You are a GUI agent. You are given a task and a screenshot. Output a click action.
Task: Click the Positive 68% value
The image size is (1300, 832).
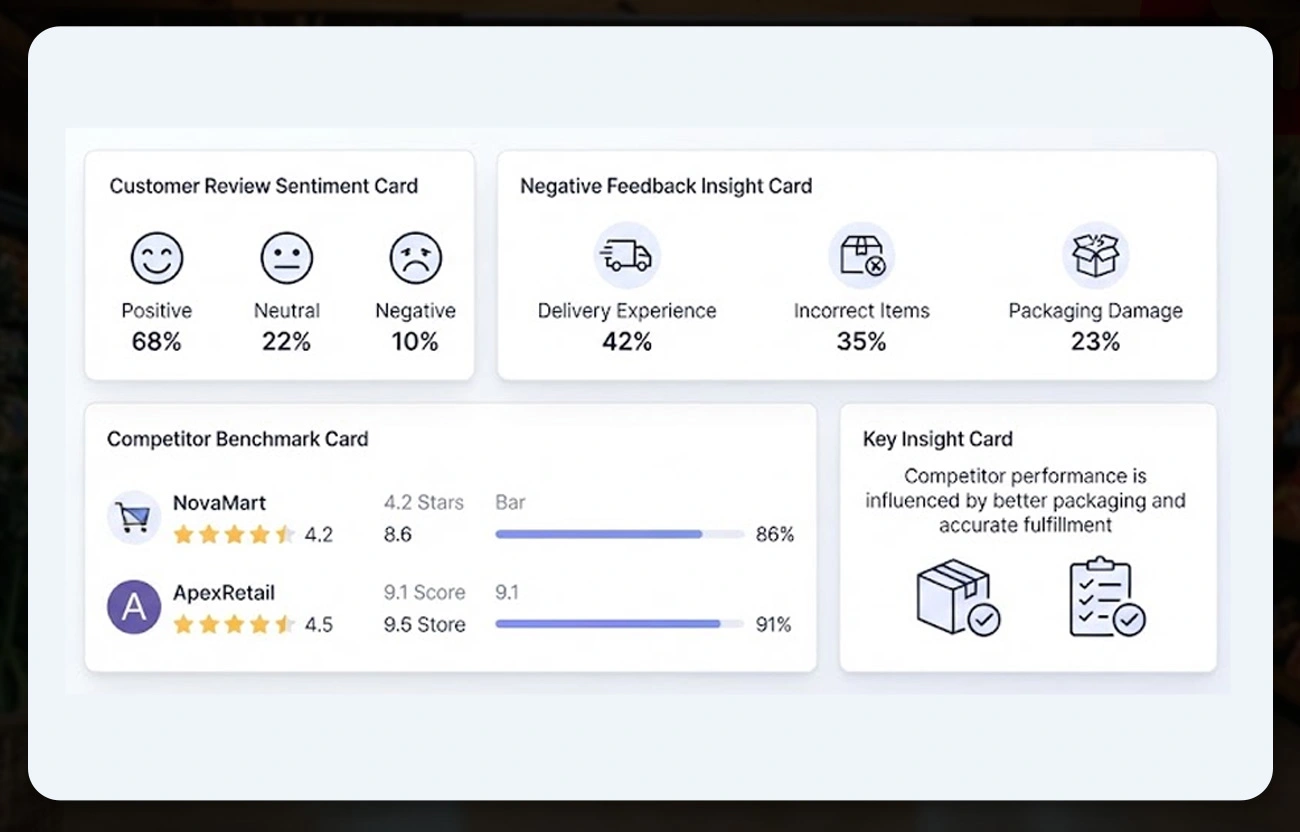pos(157,342)
